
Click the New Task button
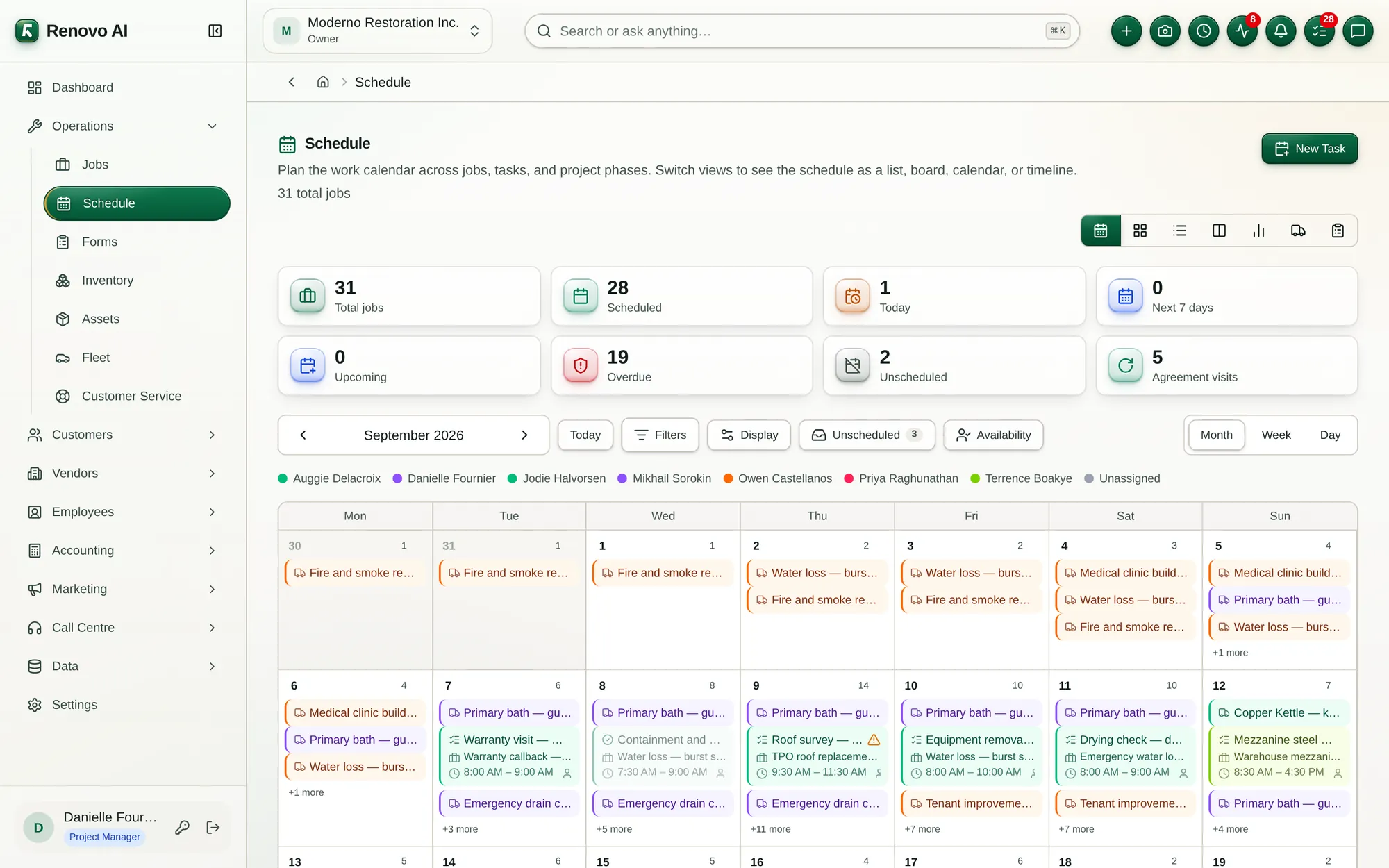(x=1309, y=149)
